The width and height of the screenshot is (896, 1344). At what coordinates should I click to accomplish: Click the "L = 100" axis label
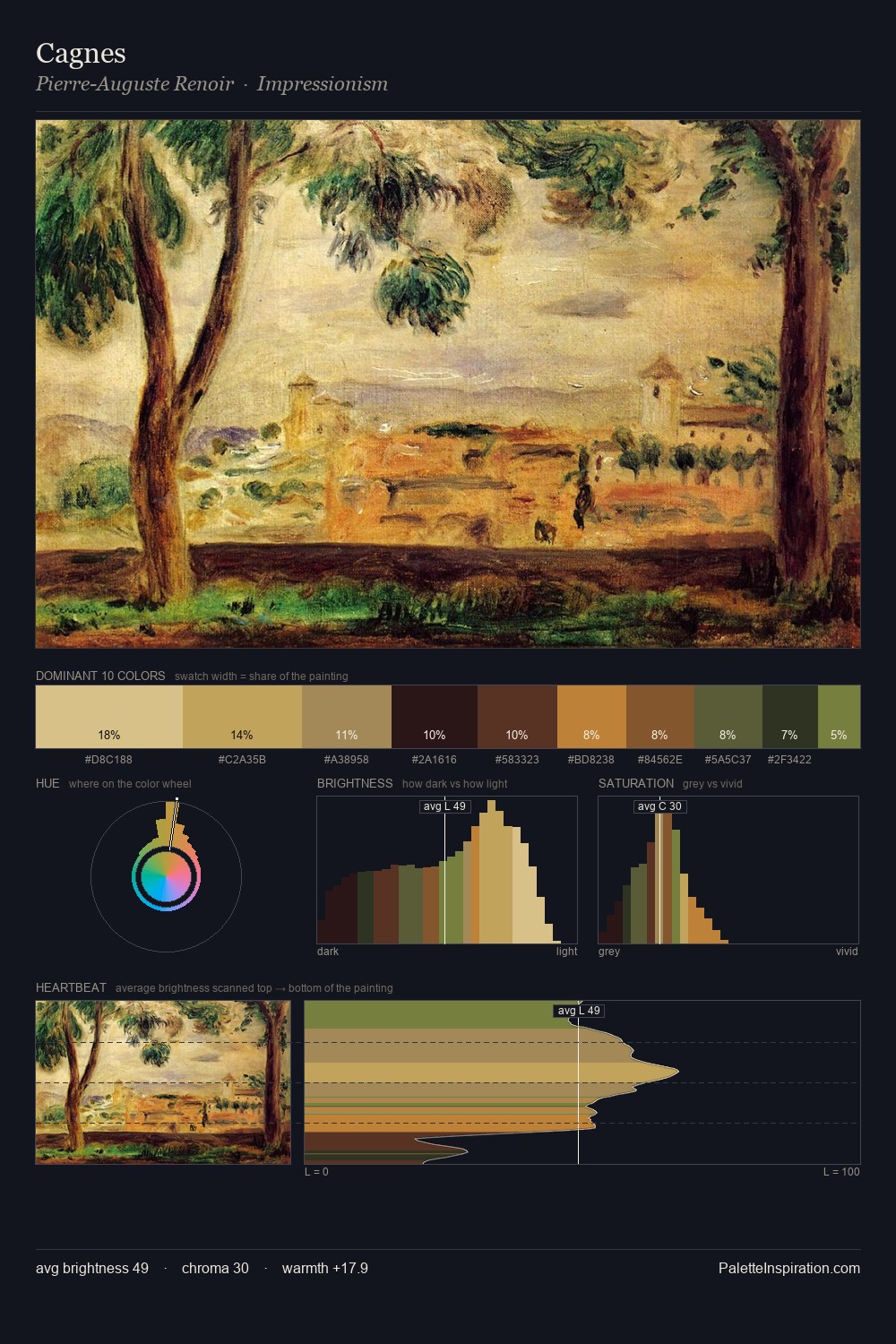pos(841,1172)
